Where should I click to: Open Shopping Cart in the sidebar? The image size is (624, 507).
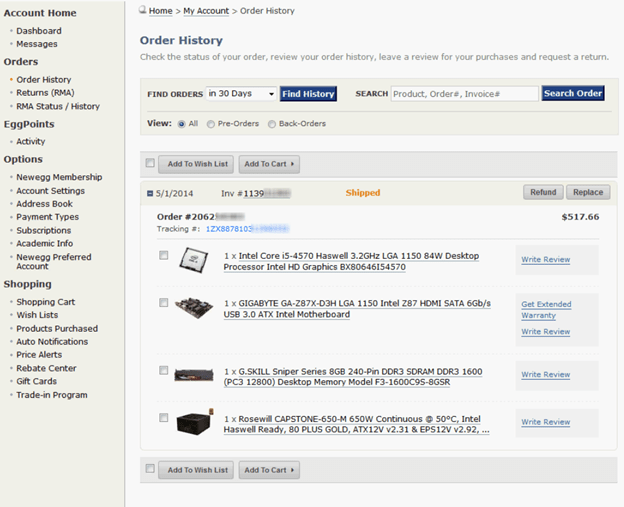46,302
